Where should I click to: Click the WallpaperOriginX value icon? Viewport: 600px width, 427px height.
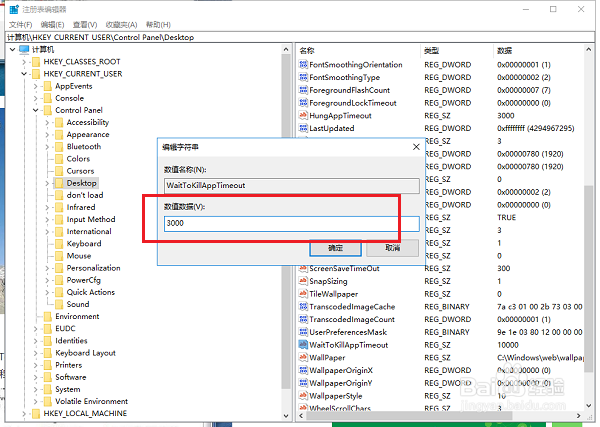coord(303,370)
